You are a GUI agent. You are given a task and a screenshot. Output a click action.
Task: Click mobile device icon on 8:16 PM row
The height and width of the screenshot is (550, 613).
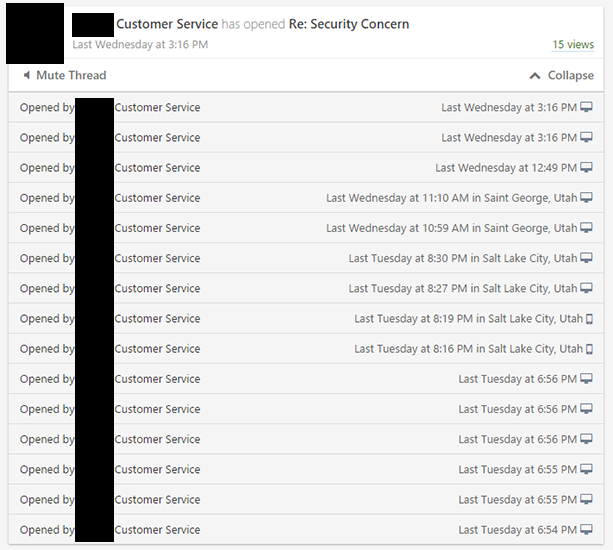tap(589, 349)
